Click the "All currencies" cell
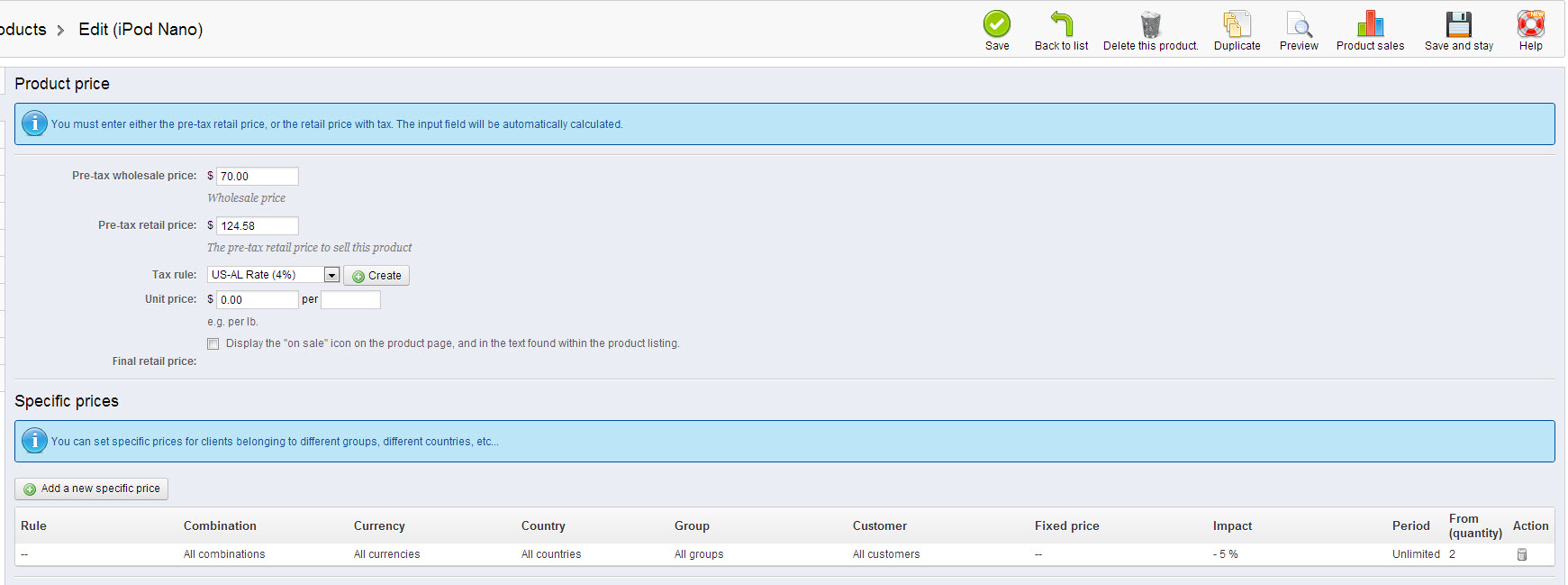This screenshot has width=1568, height=585. pyautogui.click(x=386, y=554)
